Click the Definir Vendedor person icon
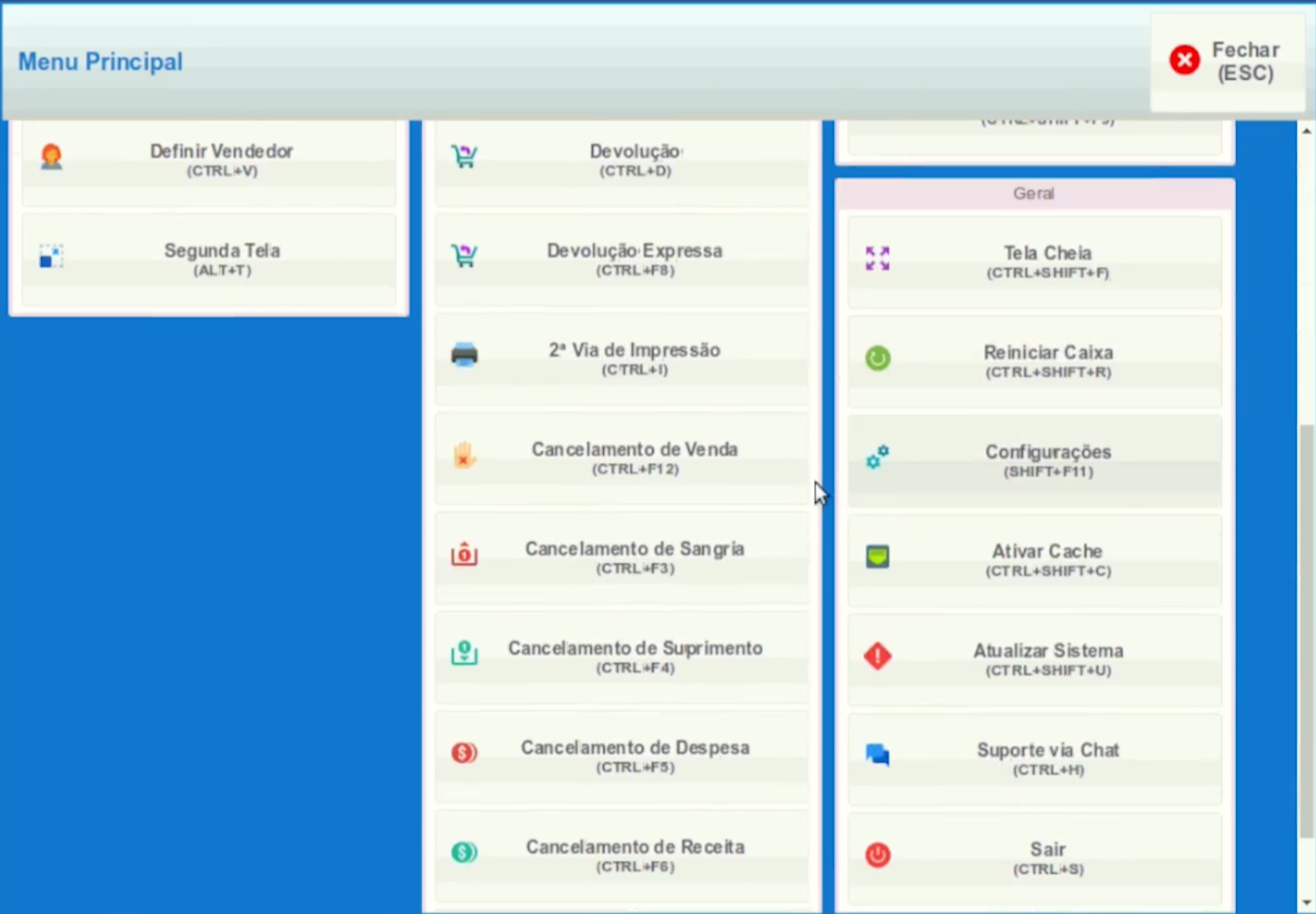This screenshot has height=914, width=1316. (52, 156)
